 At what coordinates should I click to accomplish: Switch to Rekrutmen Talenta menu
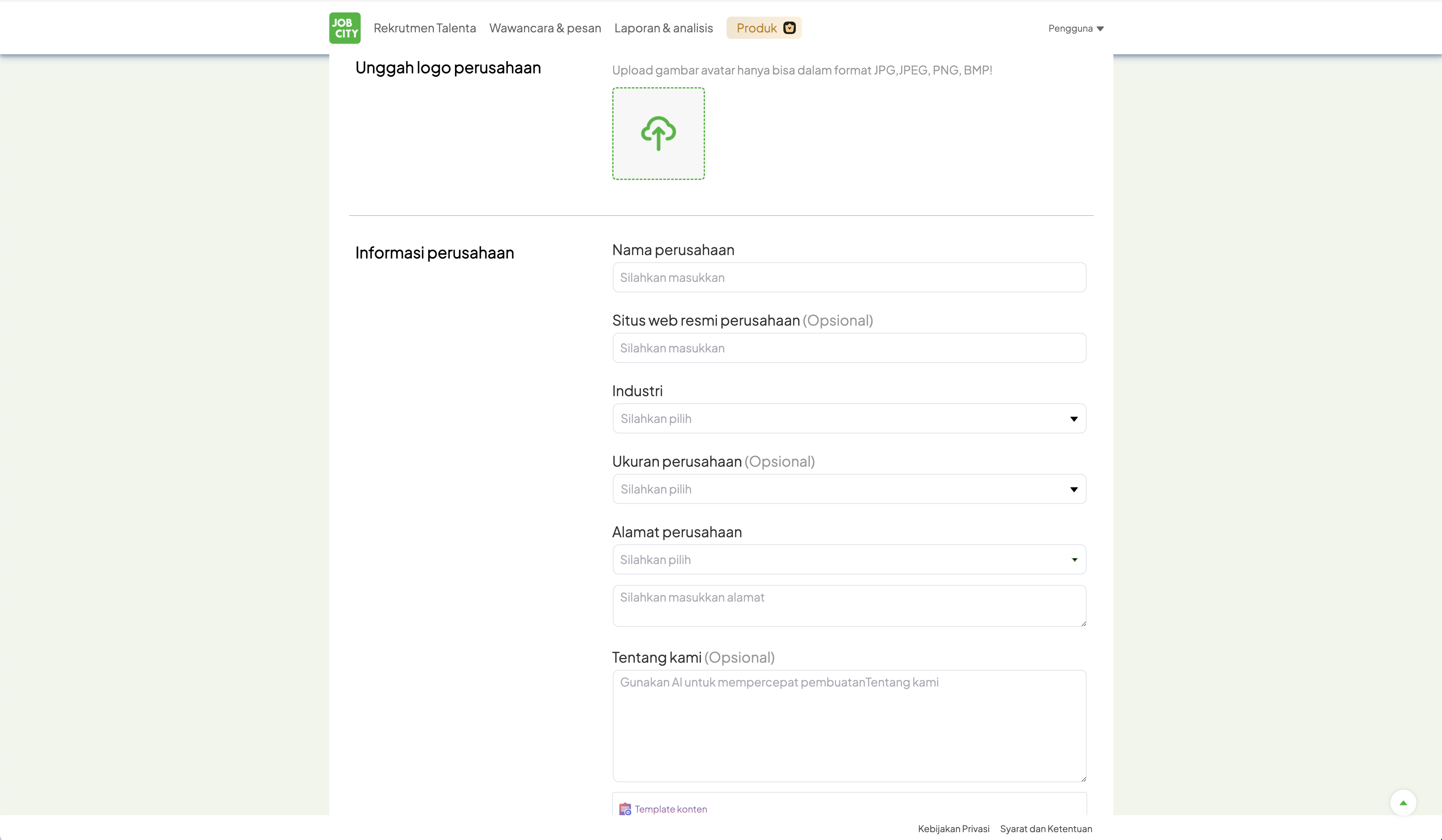(425, 27)
